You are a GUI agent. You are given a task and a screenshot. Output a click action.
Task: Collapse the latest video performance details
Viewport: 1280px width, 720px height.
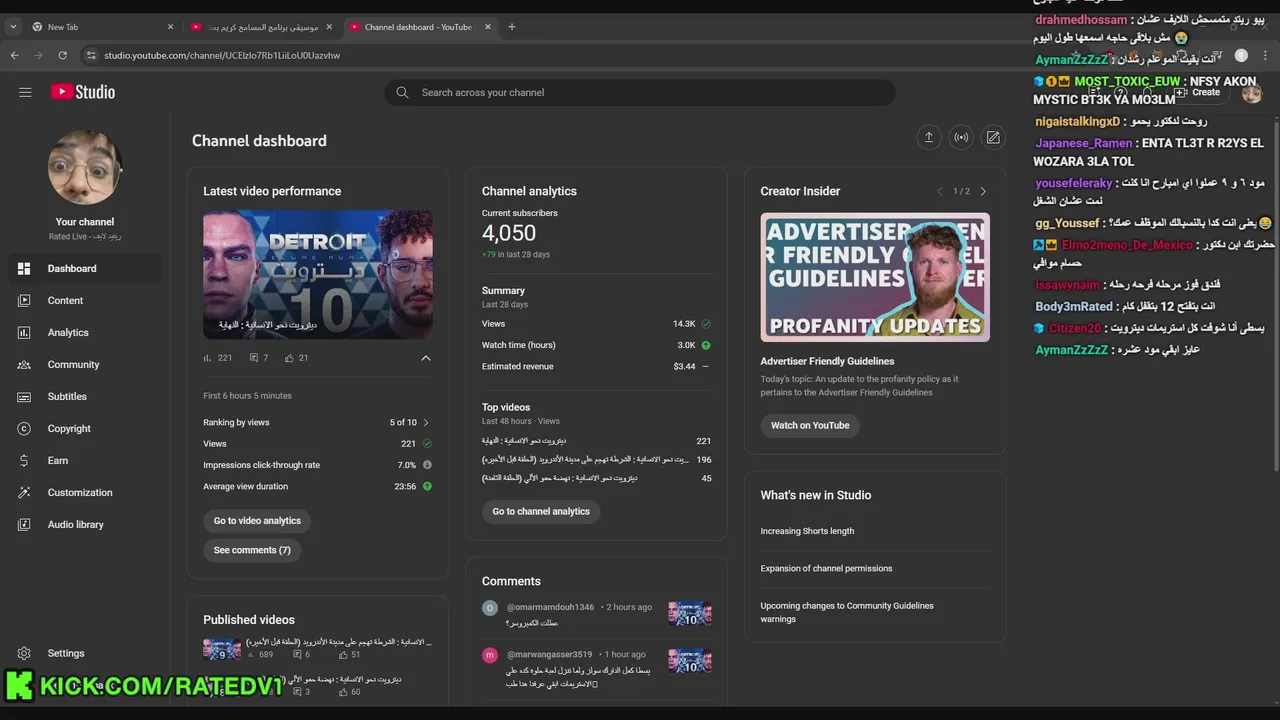[426, 358]
